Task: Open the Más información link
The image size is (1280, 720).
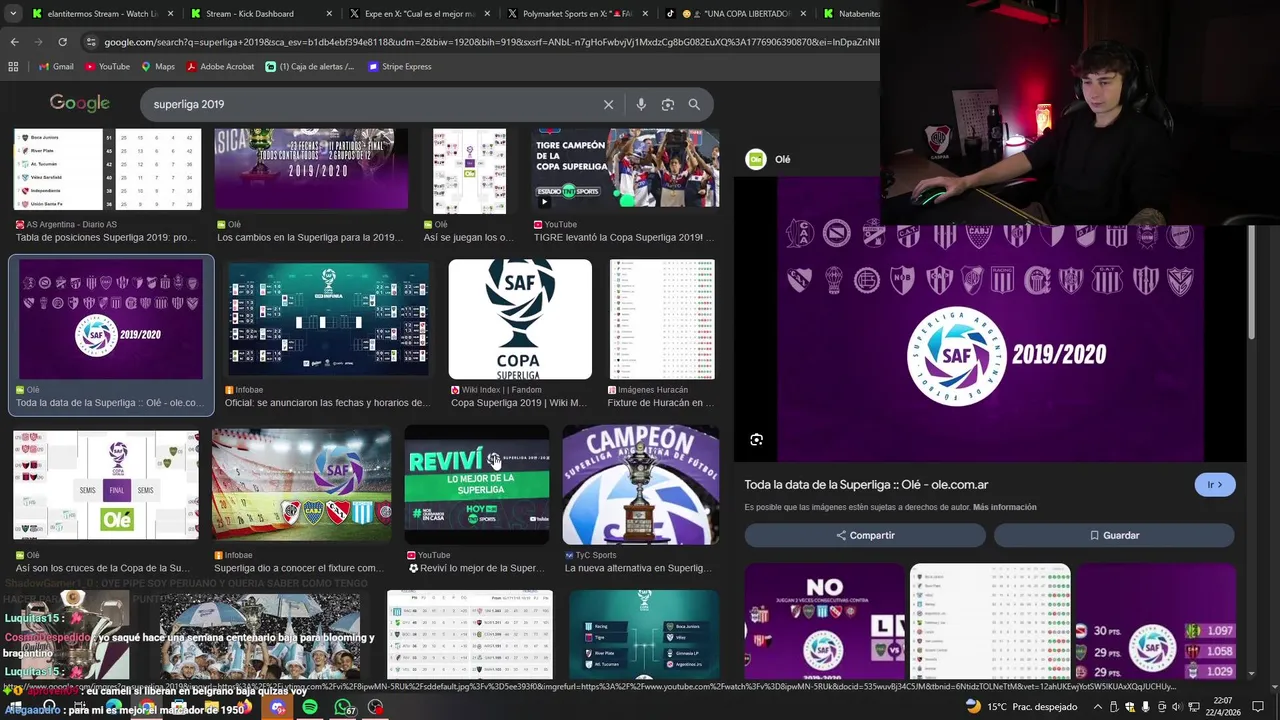Action: (1004, 507)
